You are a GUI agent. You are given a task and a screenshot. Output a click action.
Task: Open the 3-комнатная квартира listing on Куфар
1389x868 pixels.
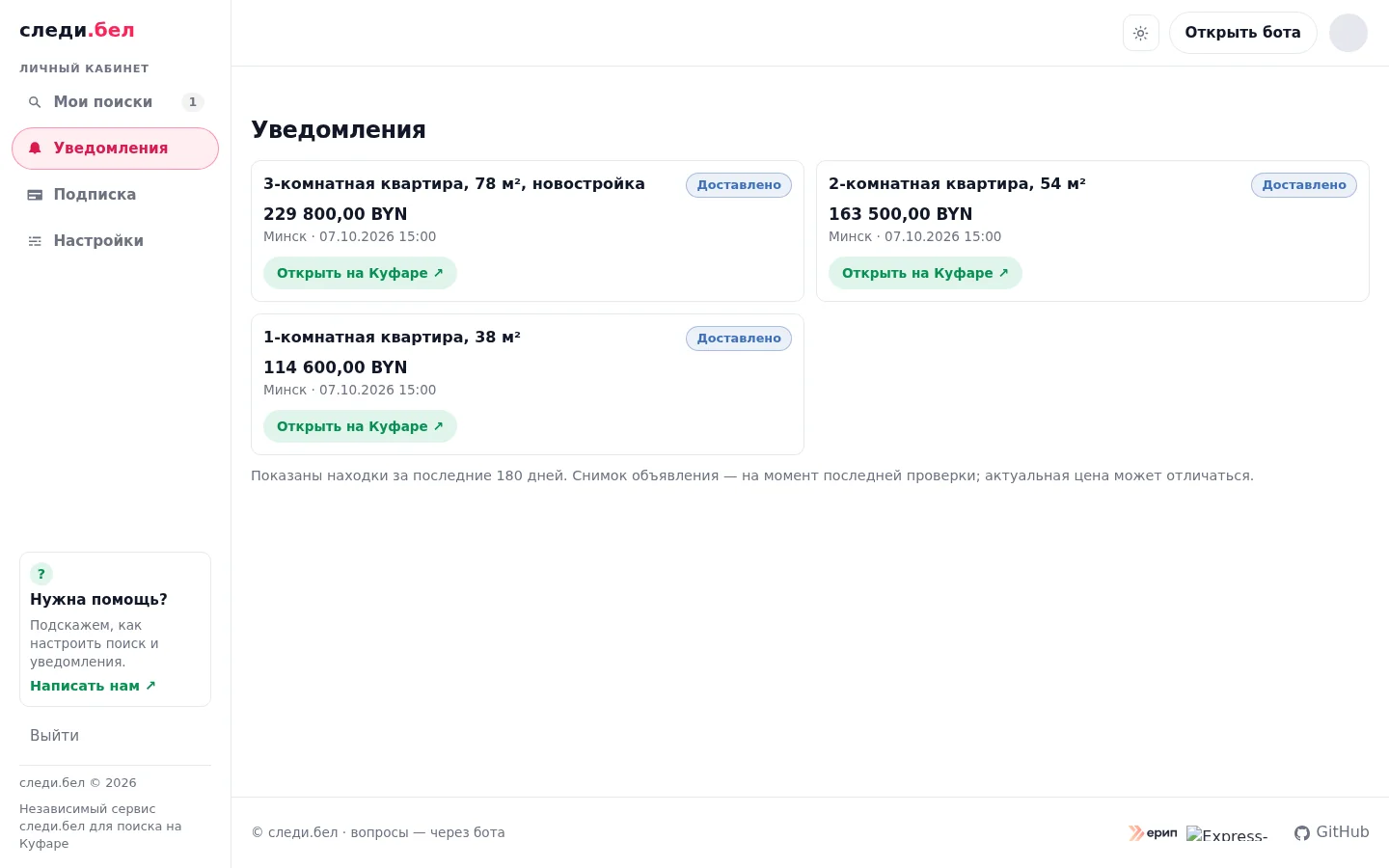pos(360,273)
